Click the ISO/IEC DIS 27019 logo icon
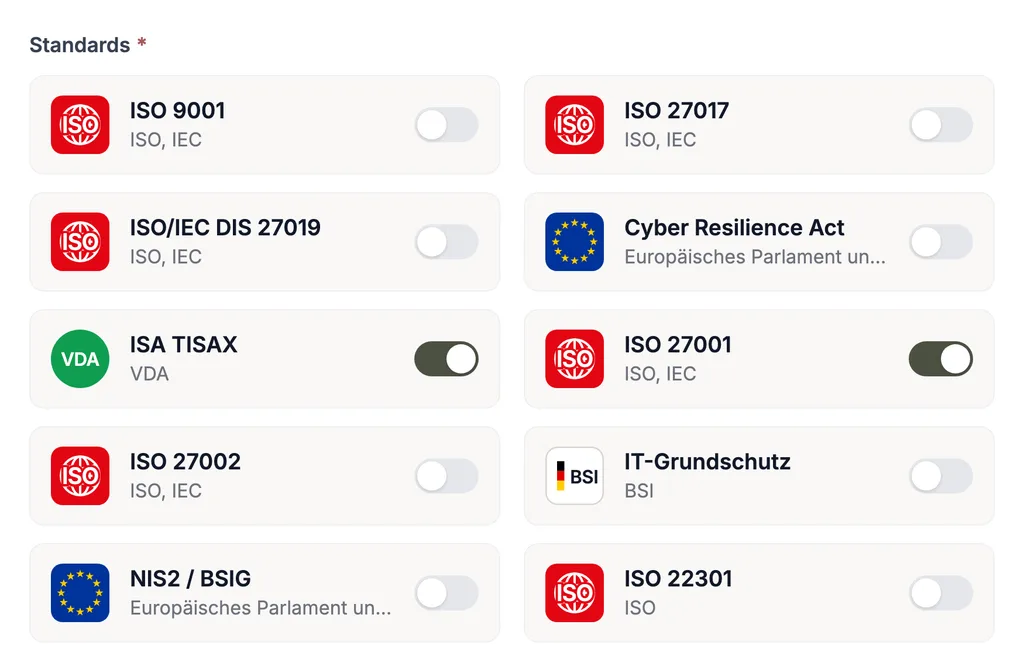 click(x=80, y=242)
